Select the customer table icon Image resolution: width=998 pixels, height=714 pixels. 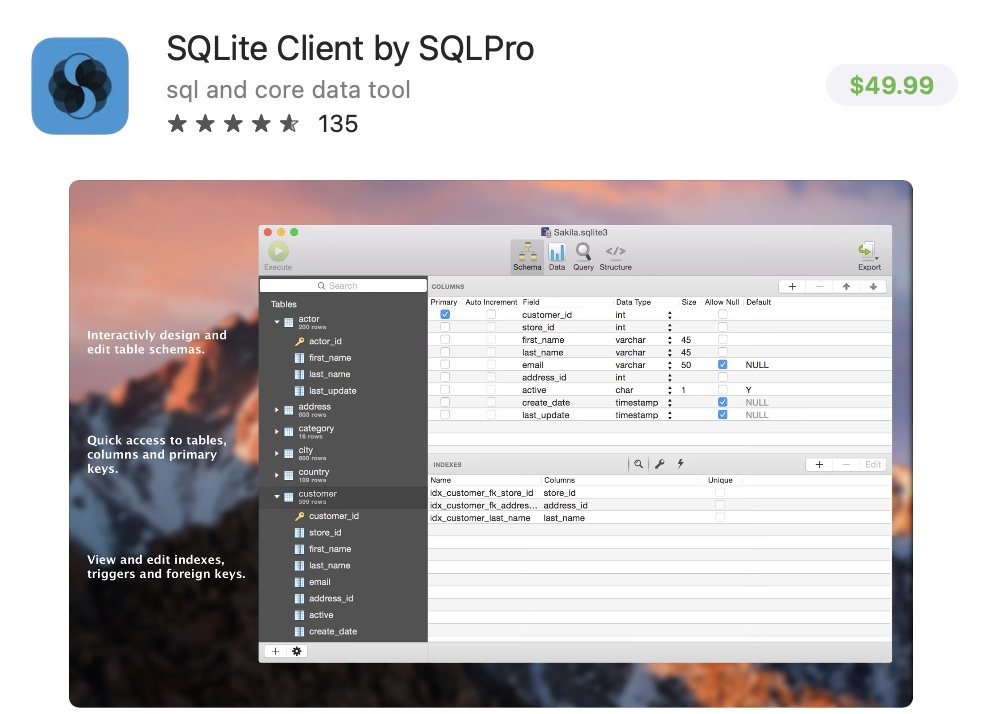(288, 496)
